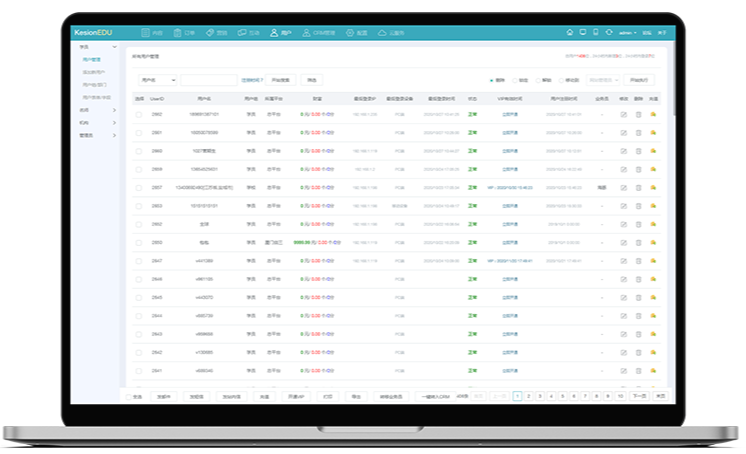Click the edit icon for user 2862
The width and height of the screenshot is (746, 454).
click(x=623, y=115)
